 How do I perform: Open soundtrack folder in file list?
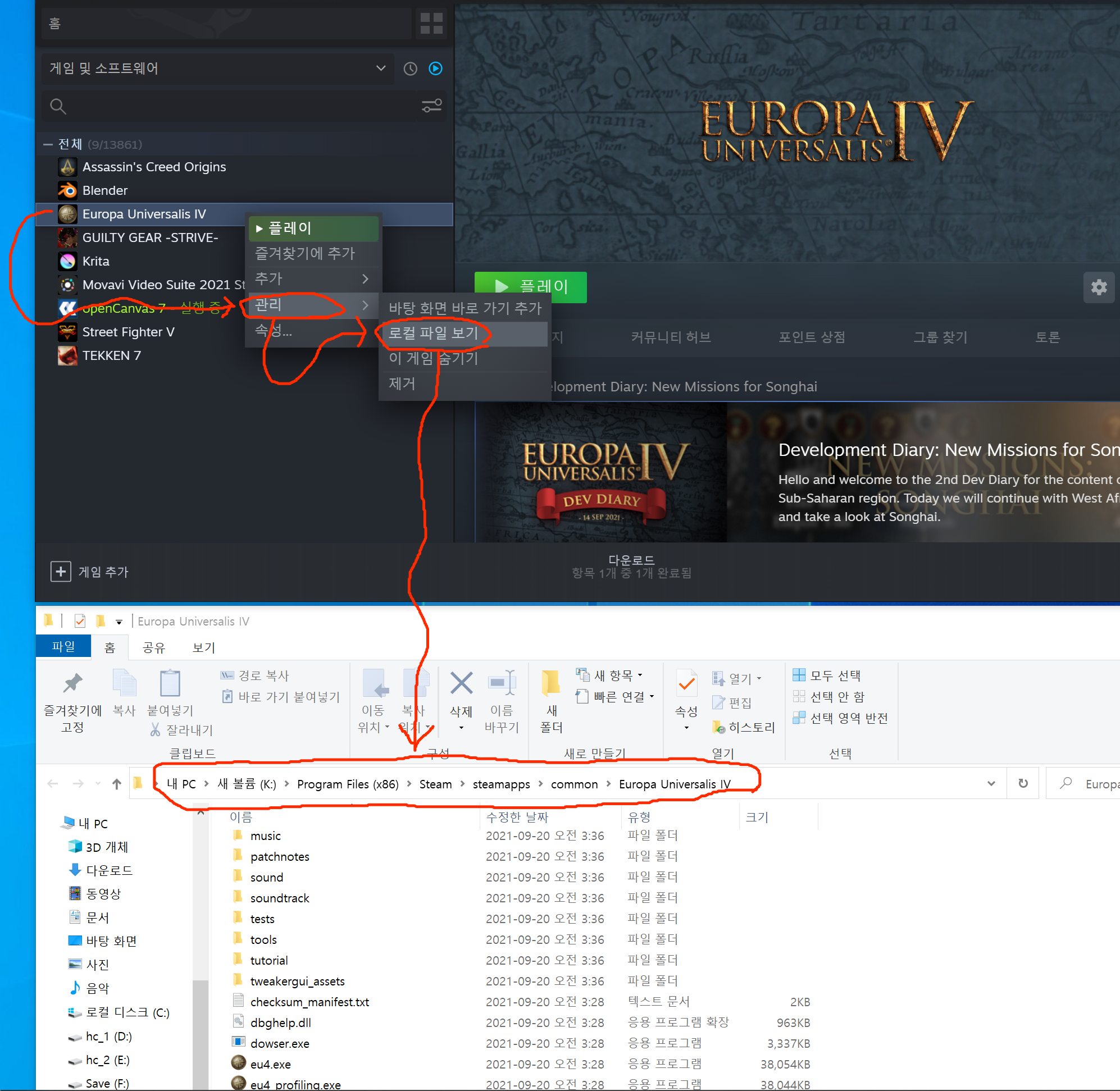tap(280, 898)
